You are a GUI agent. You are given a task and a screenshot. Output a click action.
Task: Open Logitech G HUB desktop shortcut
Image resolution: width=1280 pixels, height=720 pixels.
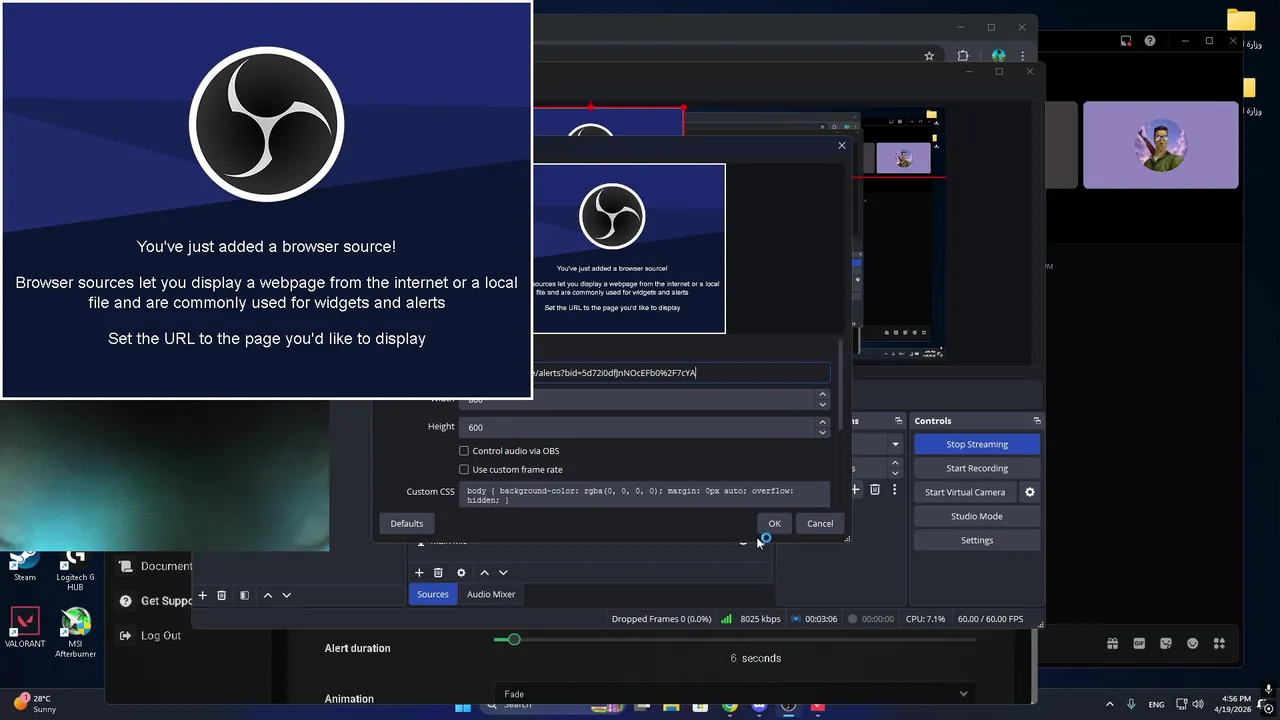(75, 569)
